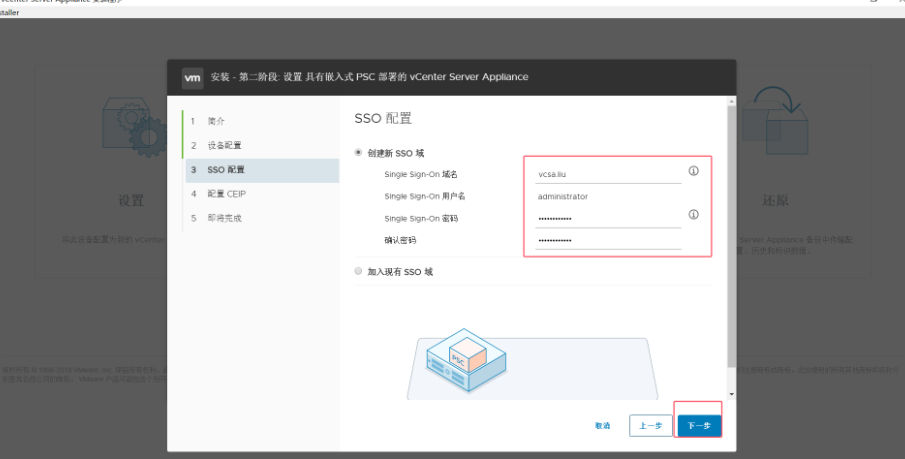Click the Single Sign-On 用户名 label

(425, 196)
